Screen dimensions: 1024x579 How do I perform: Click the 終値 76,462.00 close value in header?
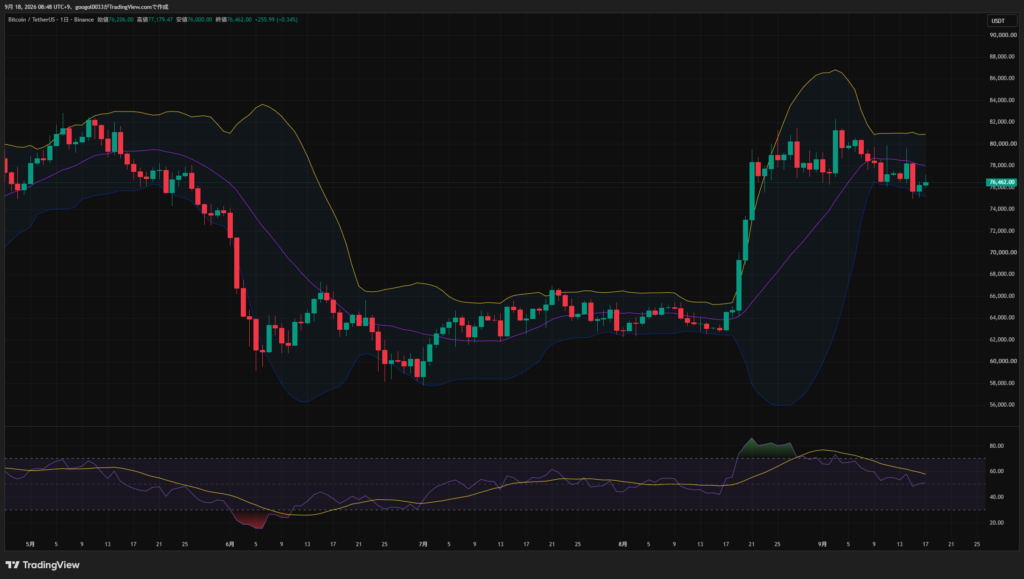point(233,20)
